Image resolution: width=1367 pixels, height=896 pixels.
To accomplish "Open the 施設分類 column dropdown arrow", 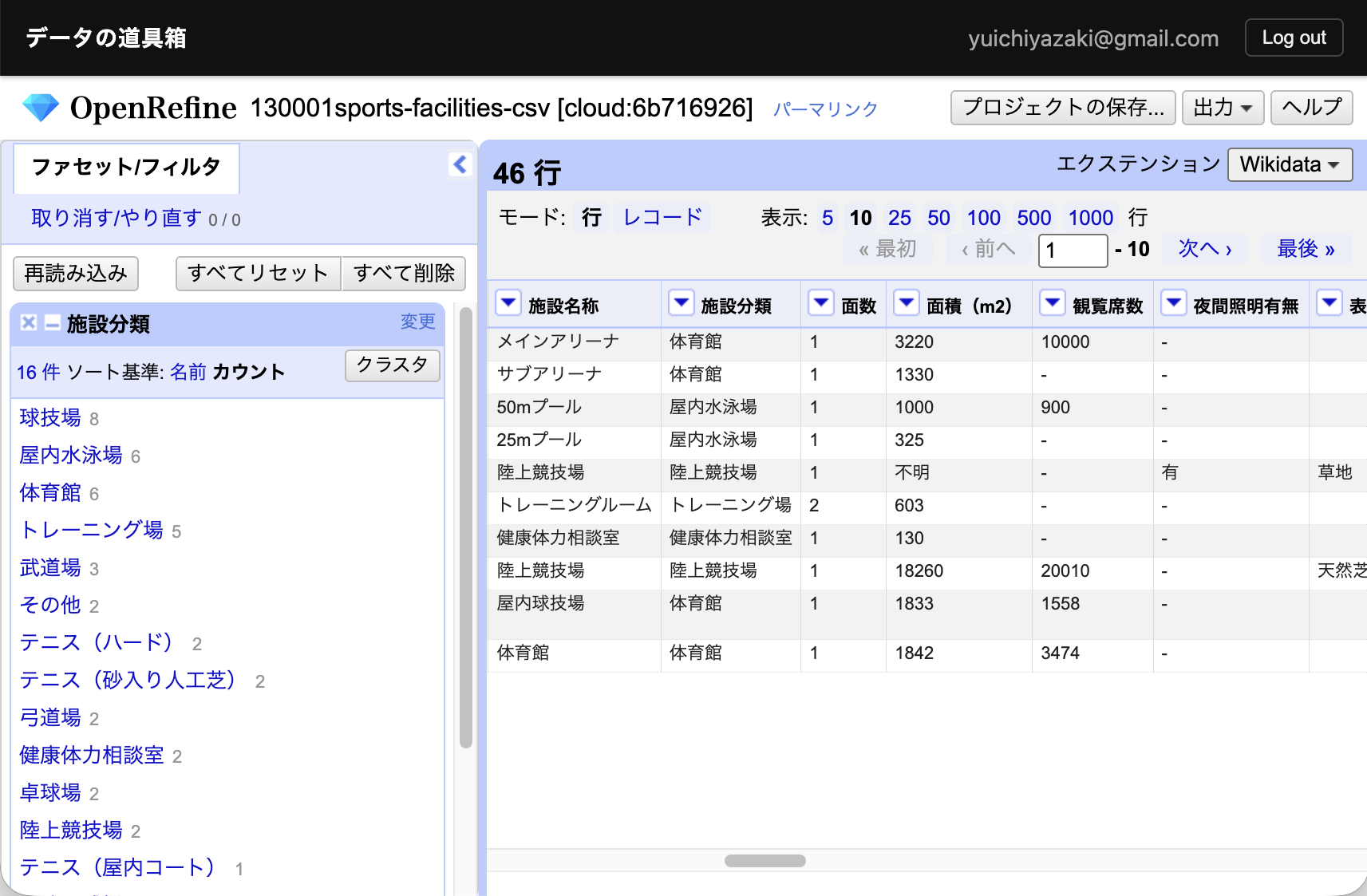I will pyautogui.click(x=681, y=303).
